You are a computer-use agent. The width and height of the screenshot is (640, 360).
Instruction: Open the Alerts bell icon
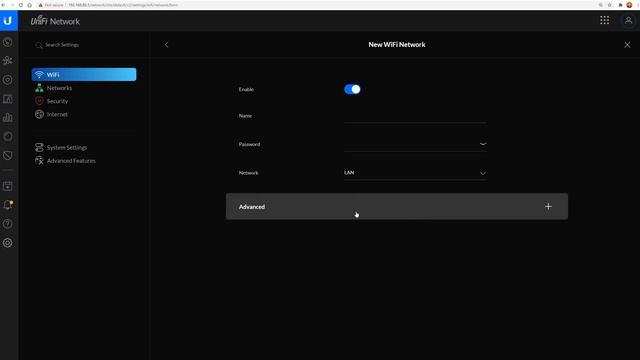pos(7,205)
